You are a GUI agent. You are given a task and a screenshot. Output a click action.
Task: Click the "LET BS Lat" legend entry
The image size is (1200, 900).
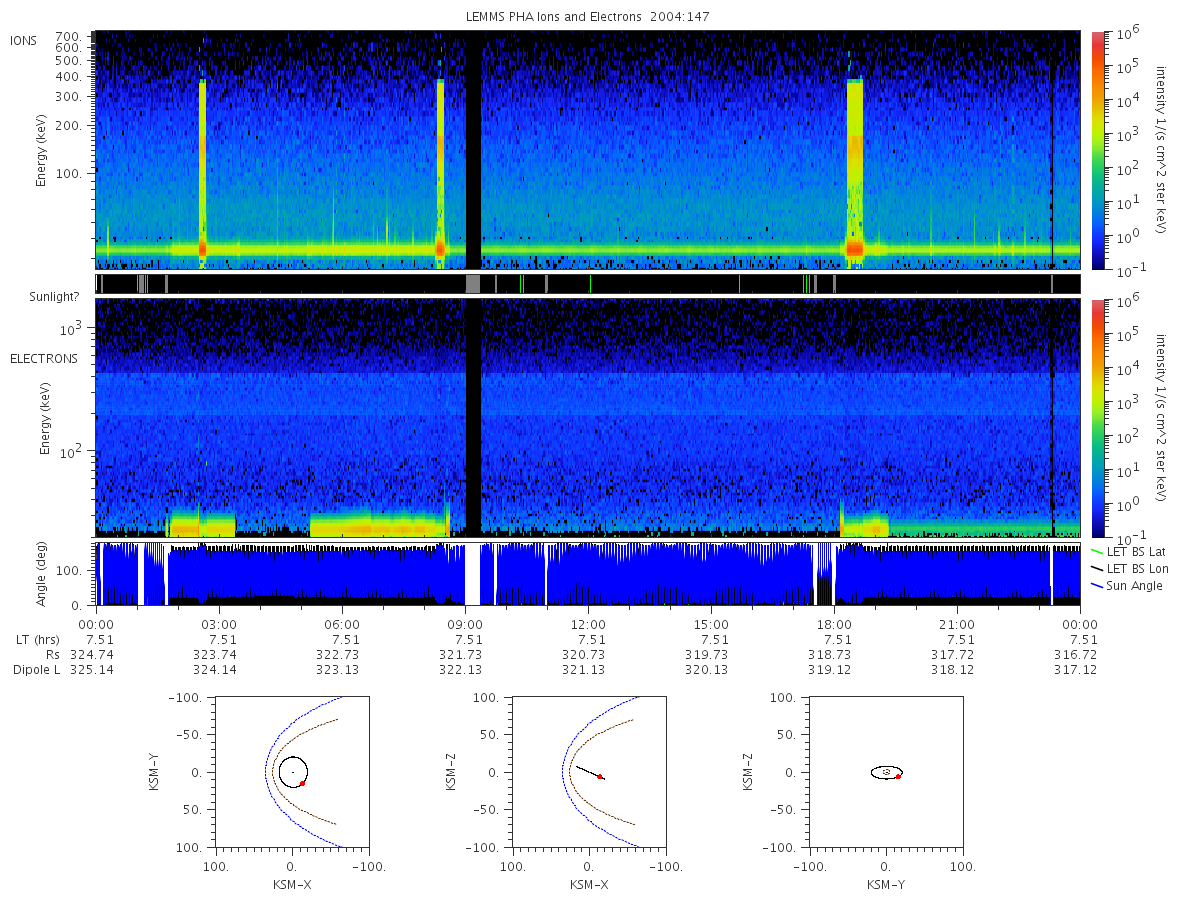point(1135,551)
